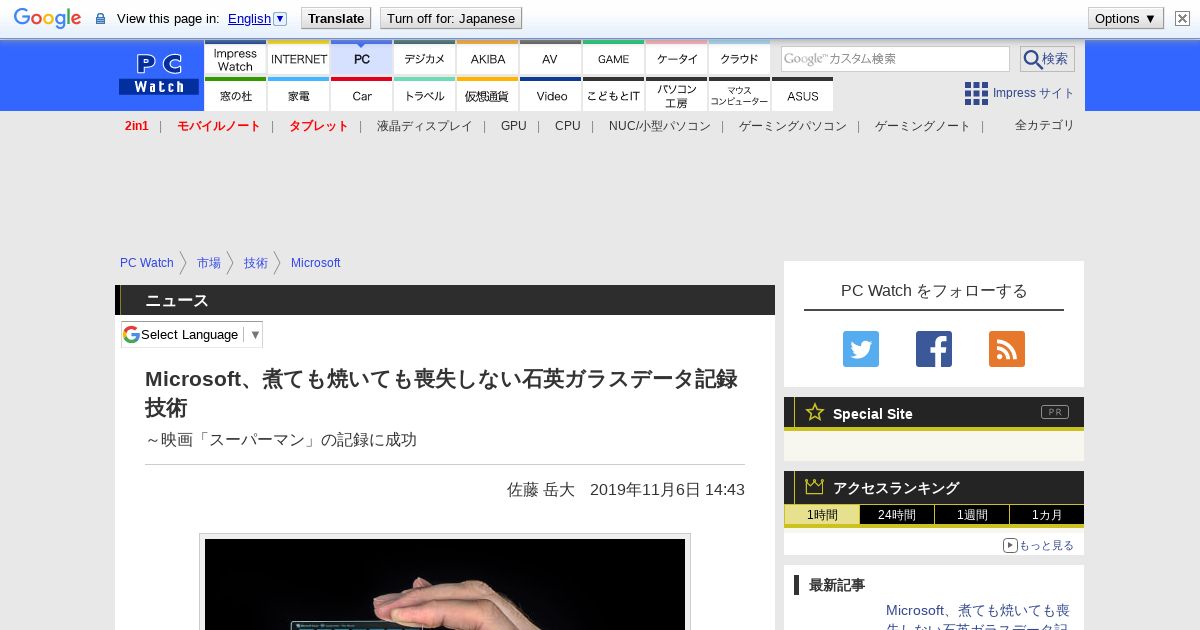
Task: Go to the 液晶ディスプレイ category
Action: point(424,126)
